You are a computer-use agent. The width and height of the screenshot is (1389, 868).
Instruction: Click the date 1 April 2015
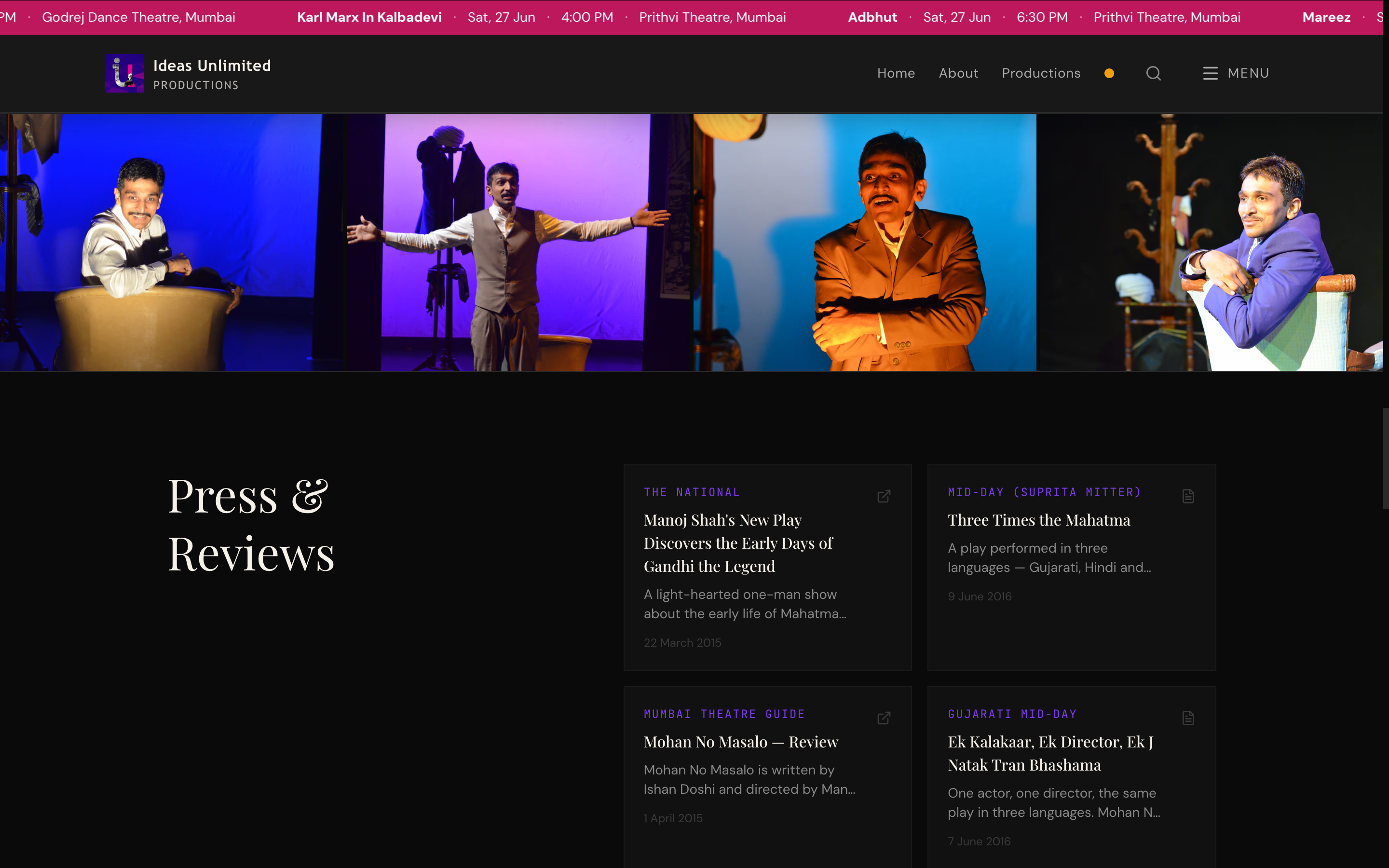(x=673, y=818)
